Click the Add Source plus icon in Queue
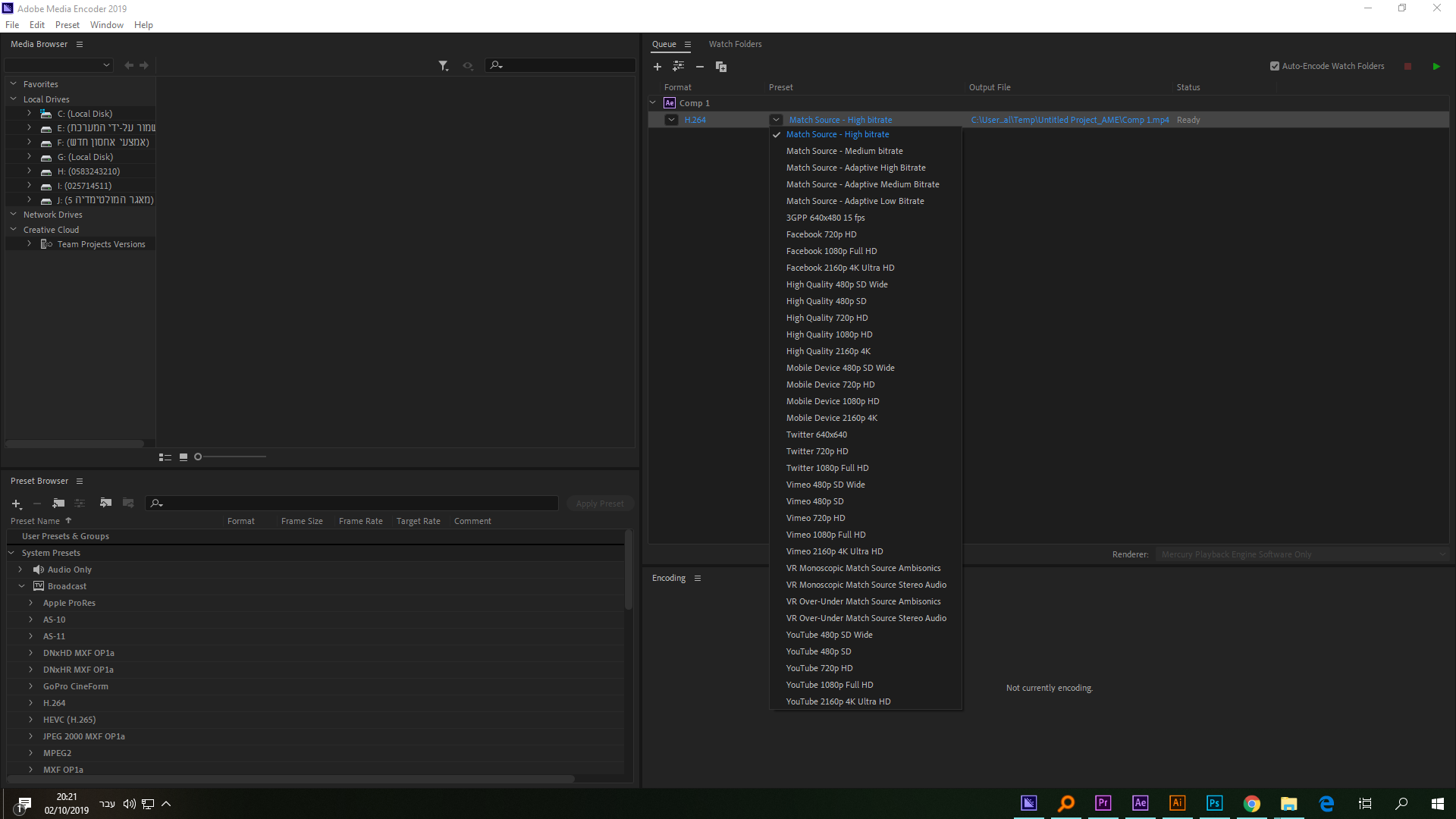This screenshot has width=1456, height=819. pos(657,67)
